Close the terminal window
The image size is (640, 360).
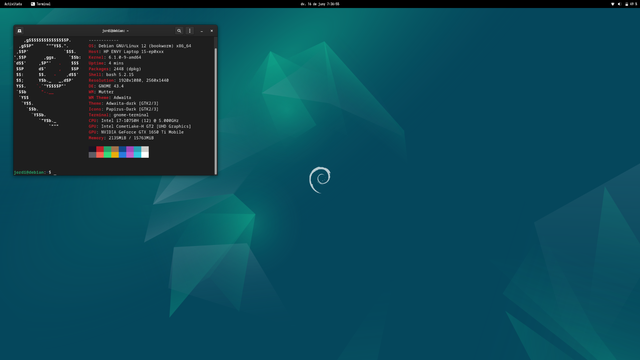coord(211,31)
